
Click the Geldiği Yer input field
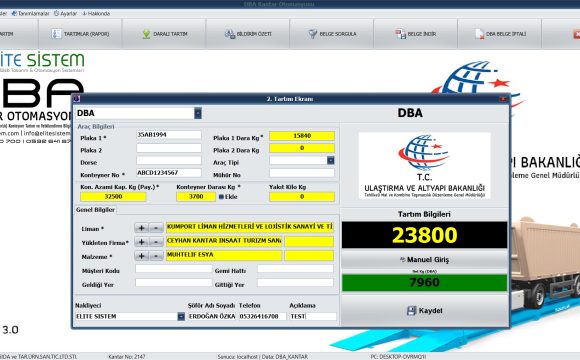click(x=173, y=283)
